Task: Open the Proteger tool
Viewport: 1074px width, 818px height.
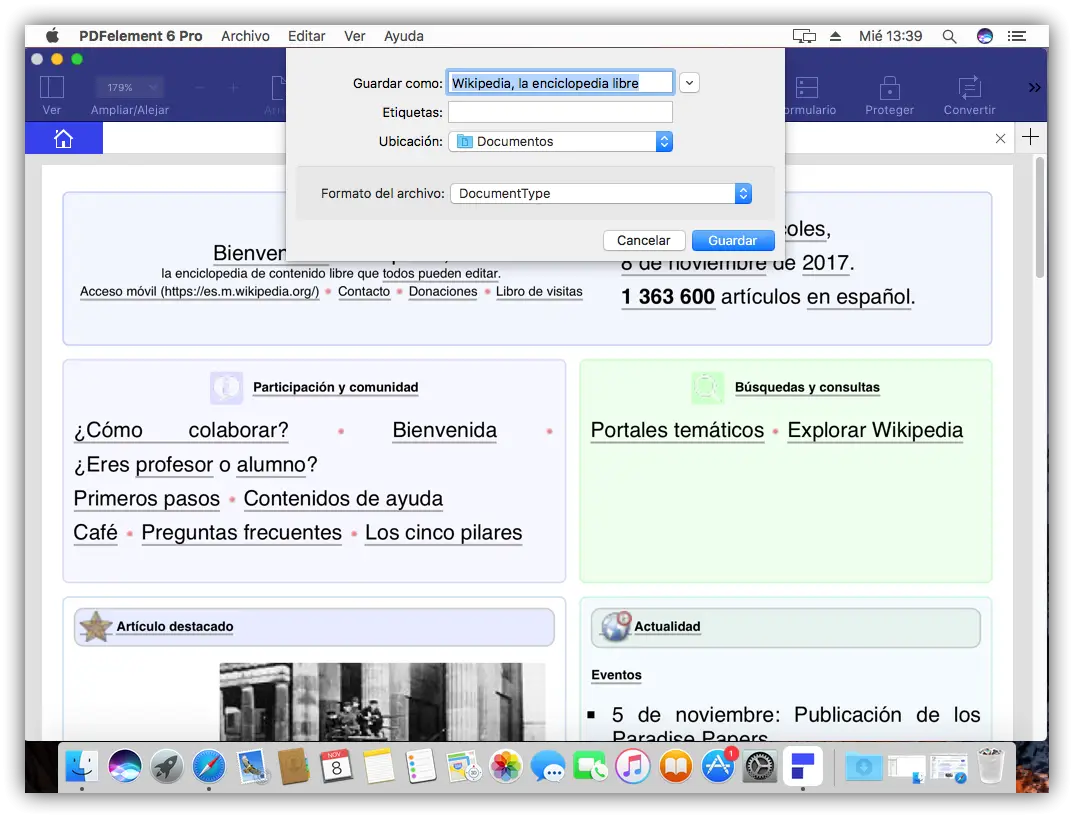Action: pos(889,95)
